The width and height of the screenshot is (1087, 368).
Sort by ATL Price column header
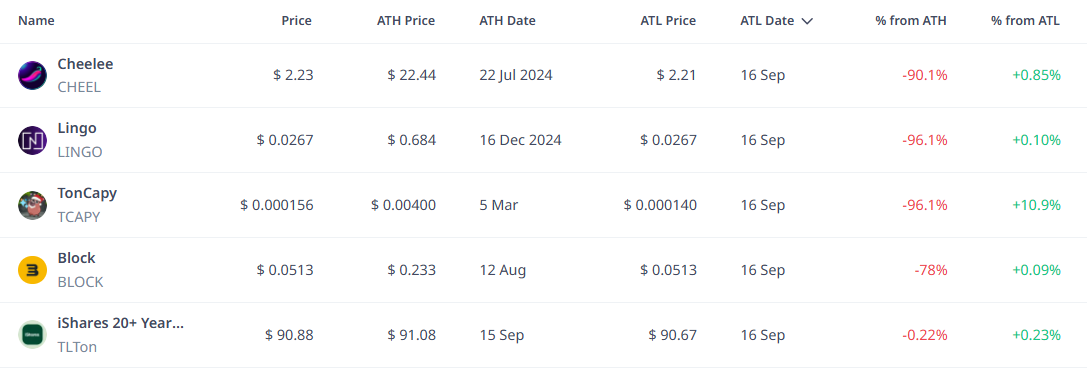[668, 21]
